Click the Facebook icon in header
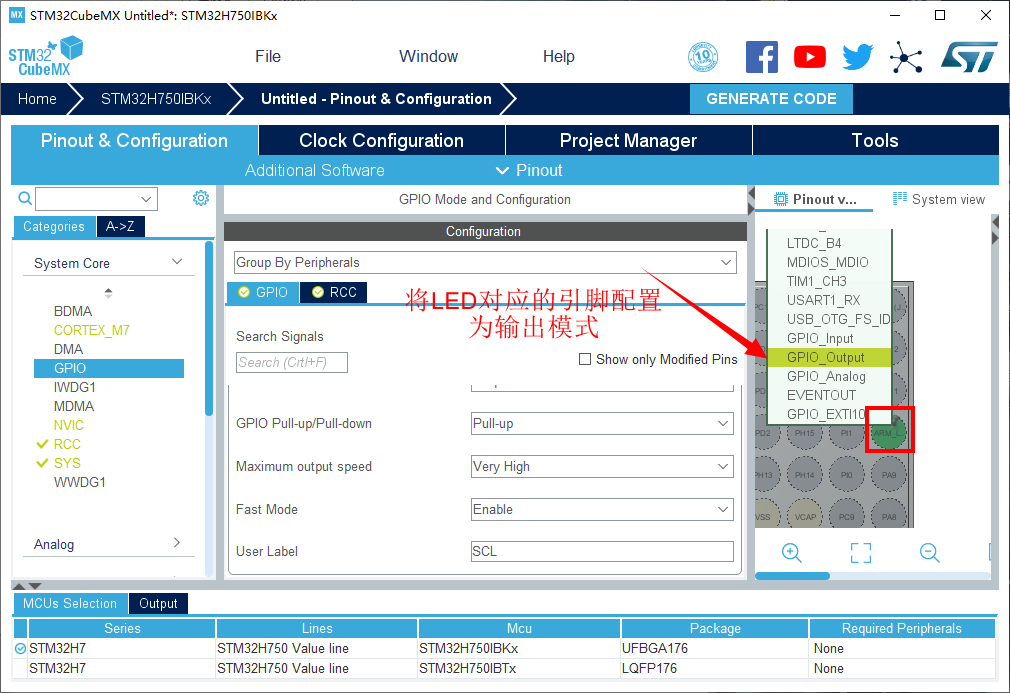 pos(762,57)
